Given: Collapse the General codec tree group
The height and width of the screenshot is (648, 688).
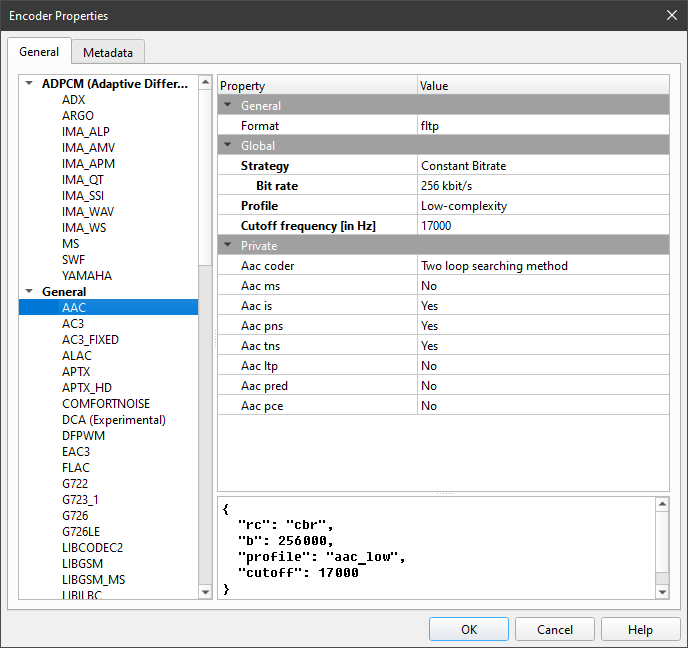Looking at the screenshot, I should [x=29, y=292].
